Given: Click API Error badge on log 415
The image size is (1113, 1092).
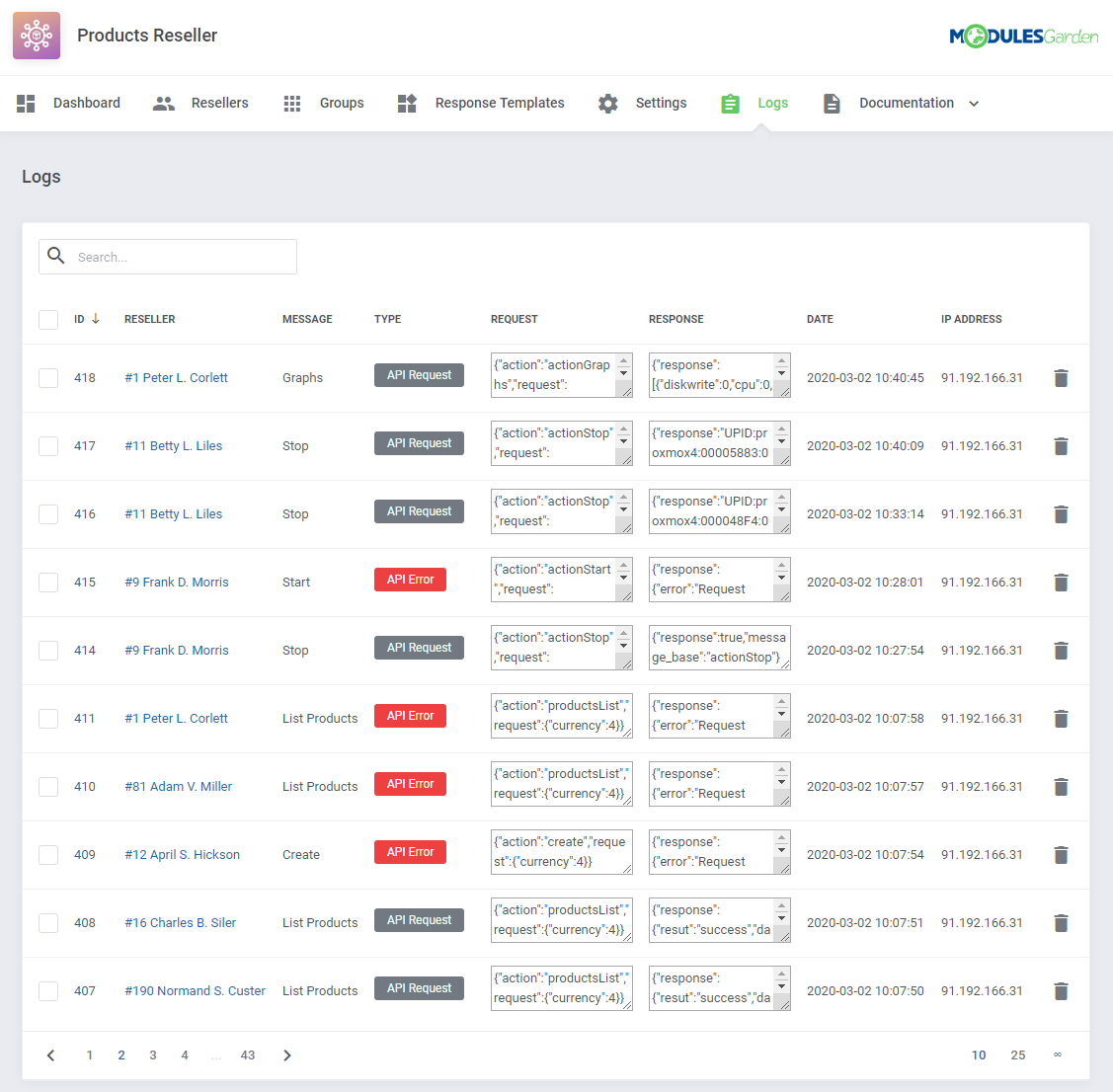Looking at the screenshot, I should (410, 580).
